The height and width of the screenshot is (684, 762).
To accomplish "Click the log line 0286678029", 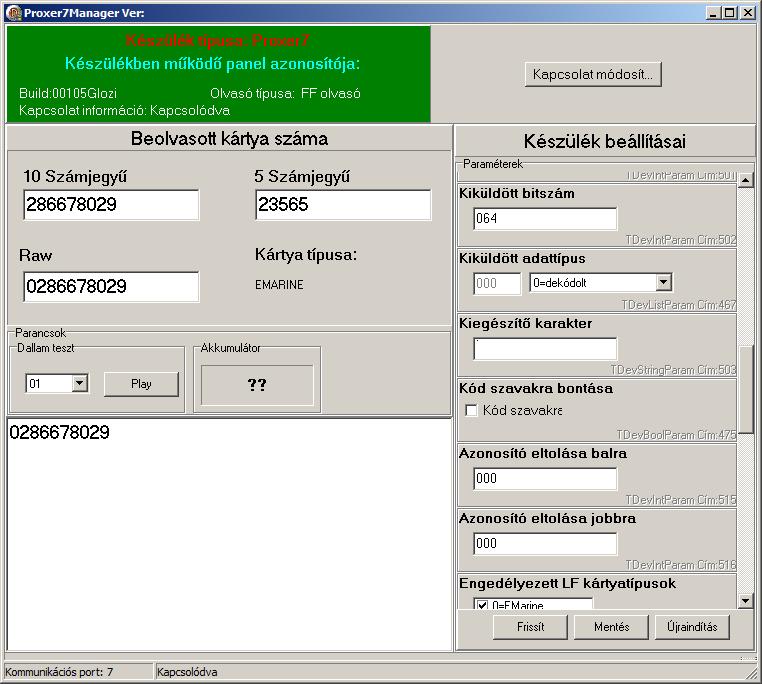I will pos(59,432).
